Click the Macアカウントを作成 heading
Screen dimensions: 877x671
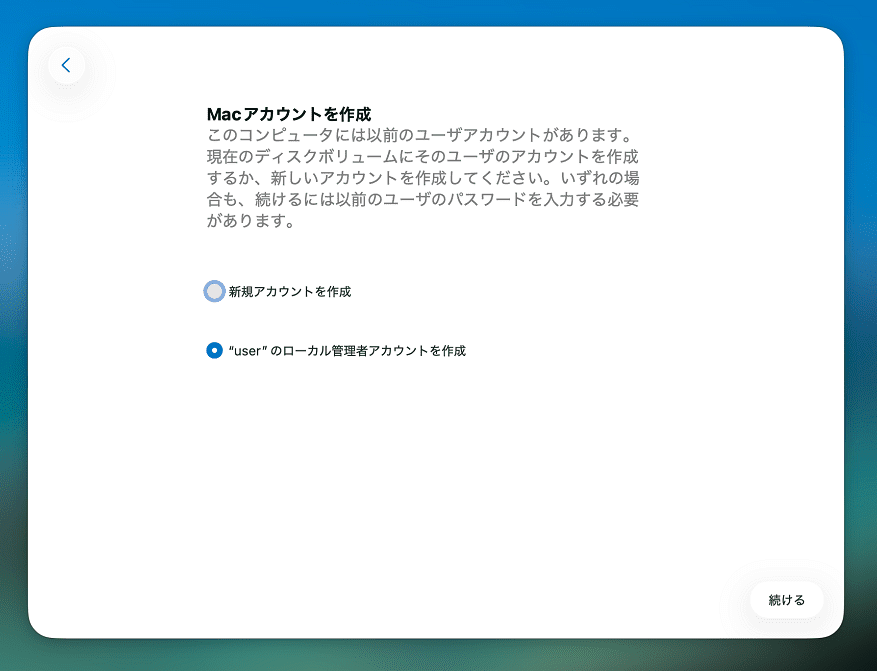point(289,114)
